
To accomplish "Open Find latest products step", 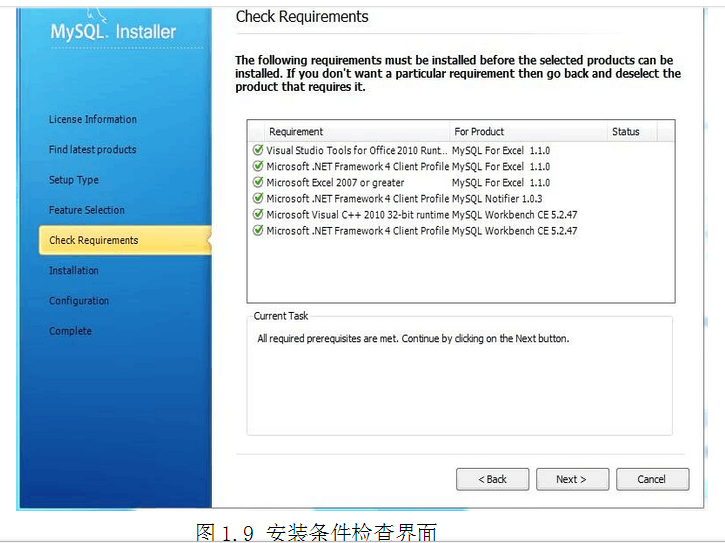I will pos(92,149).
